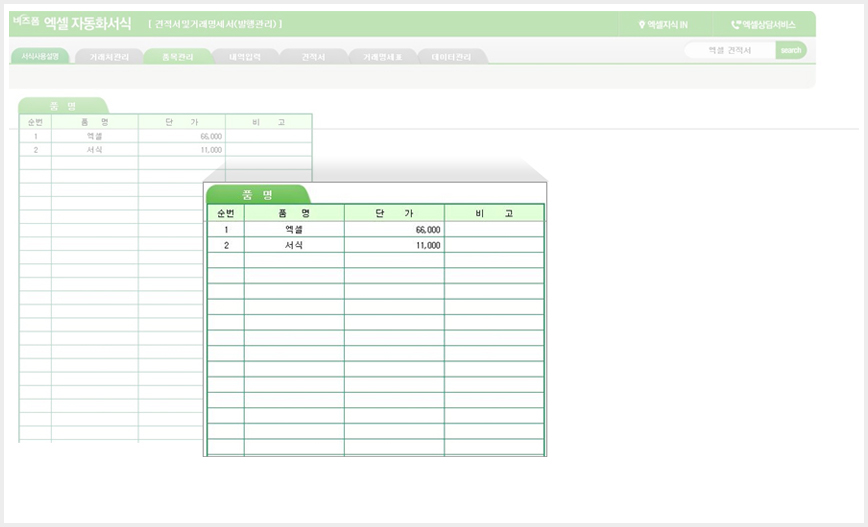The width and height of the screenshot is (868, 527).
Task: Select the 엑셀 cell in small background table
Action: (95, 136)
